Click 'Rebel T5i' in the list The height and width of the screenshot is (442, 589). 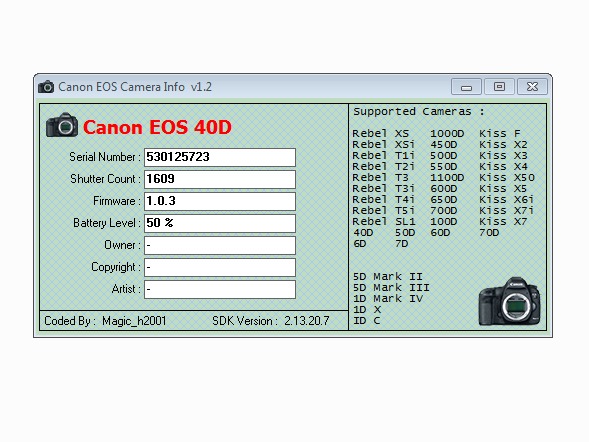click(384, 211)
